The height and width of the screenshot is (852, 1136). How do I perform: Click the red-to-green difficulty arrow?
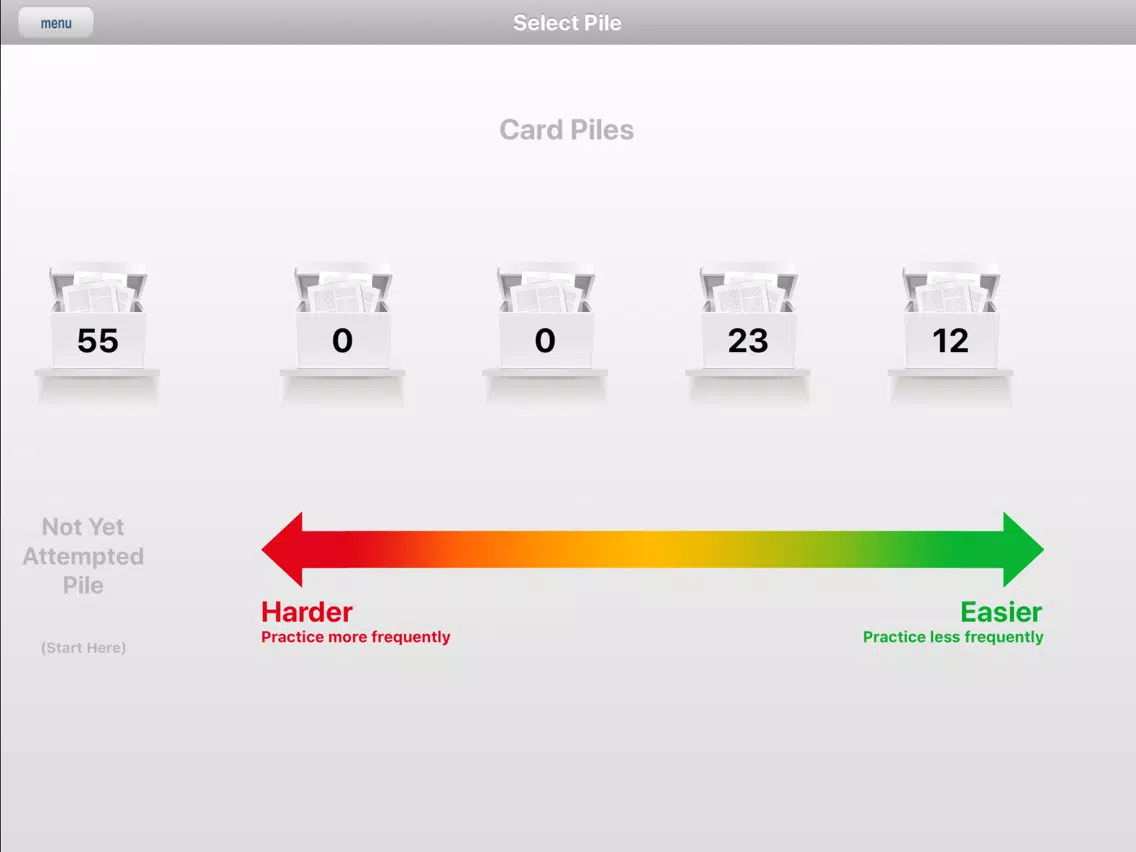pyautogui.click(x=652, y=549)
